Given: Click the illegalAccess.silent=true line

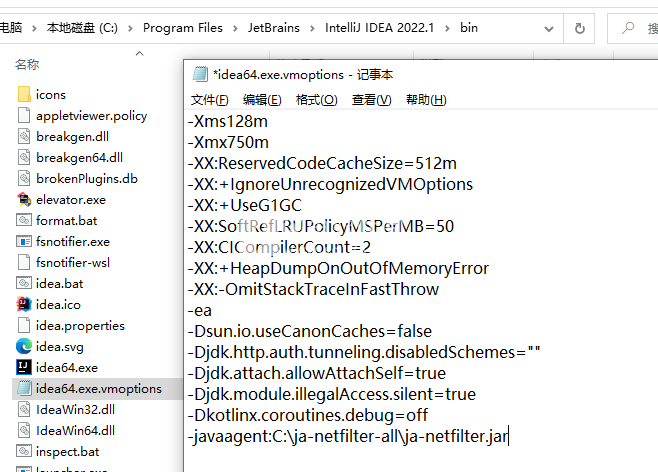Looking at the screenshot, I should click(x=332, y=394).
